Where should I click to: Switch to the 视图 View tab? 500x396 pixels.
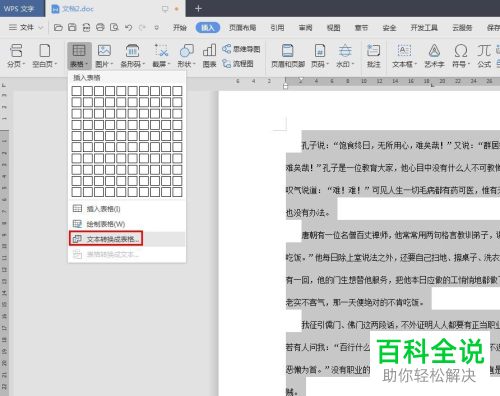click(333, 28)
